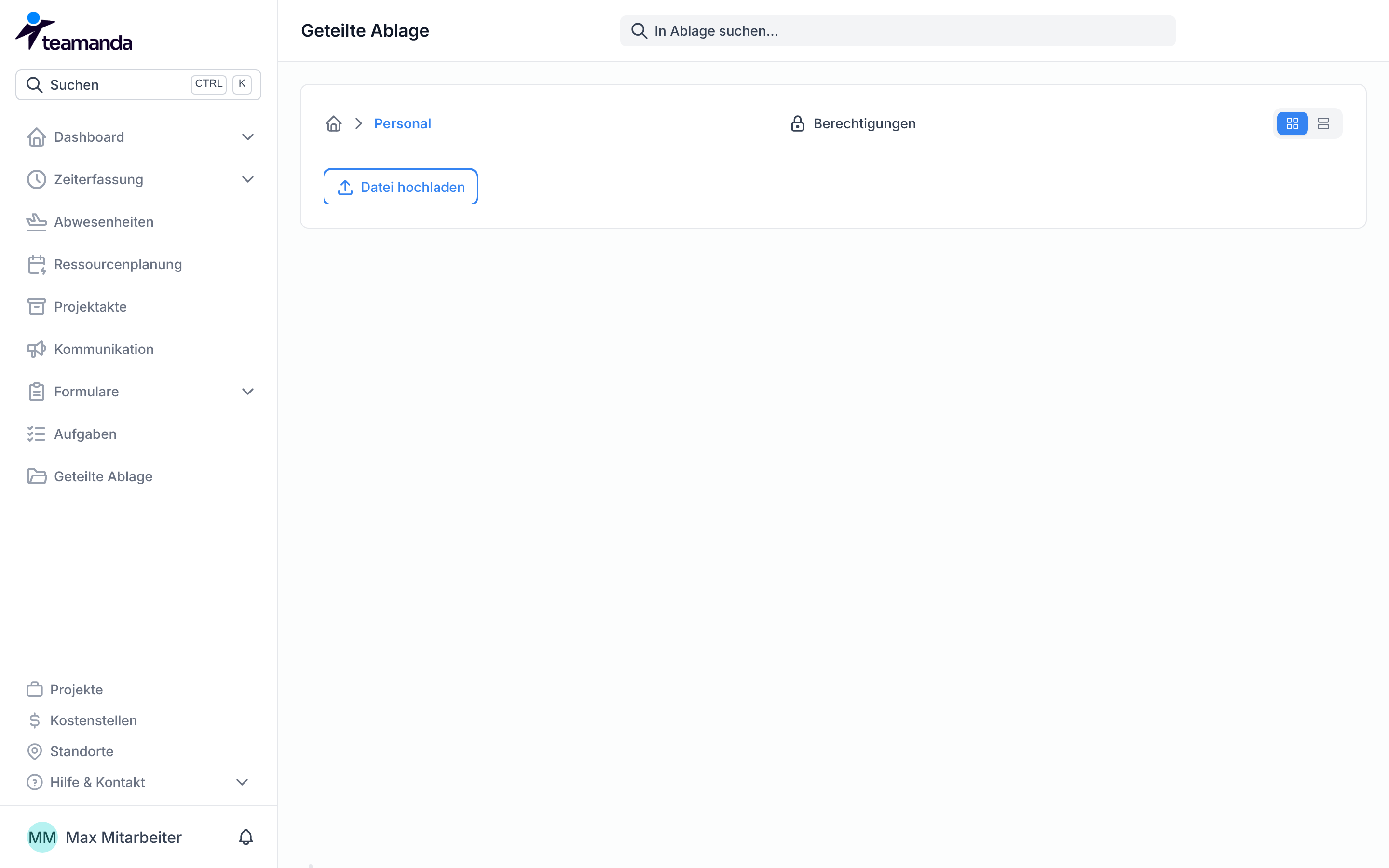Open the sidebar Suchen search box

tap(138, 85)
